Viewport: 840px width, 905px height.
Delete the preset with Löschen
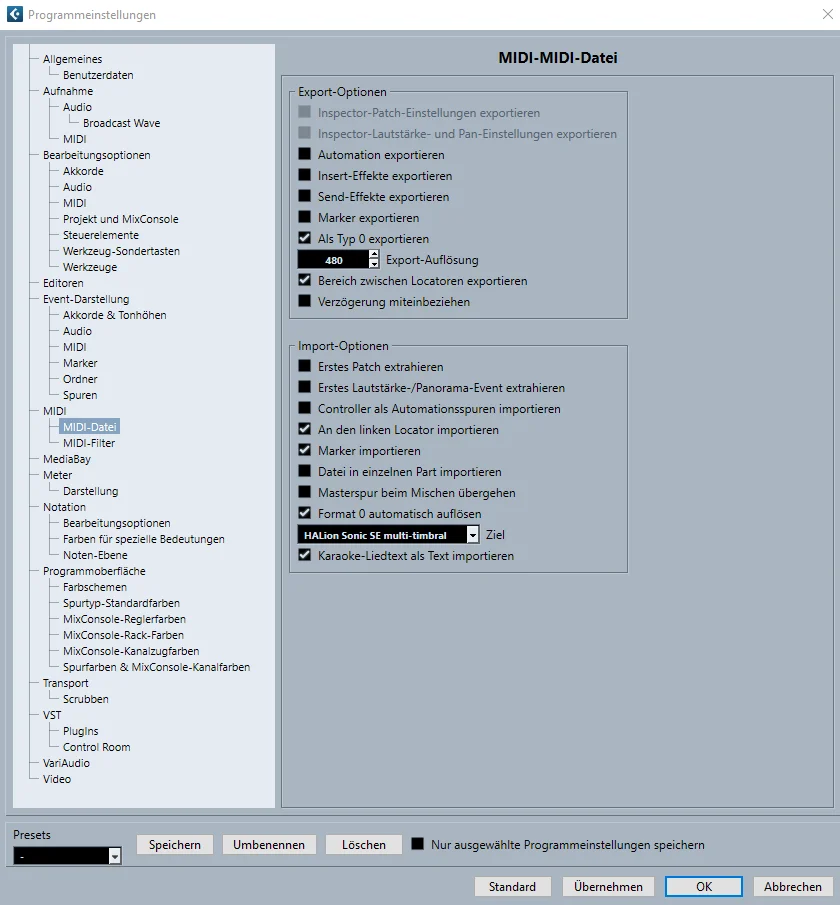click(364, 844)
